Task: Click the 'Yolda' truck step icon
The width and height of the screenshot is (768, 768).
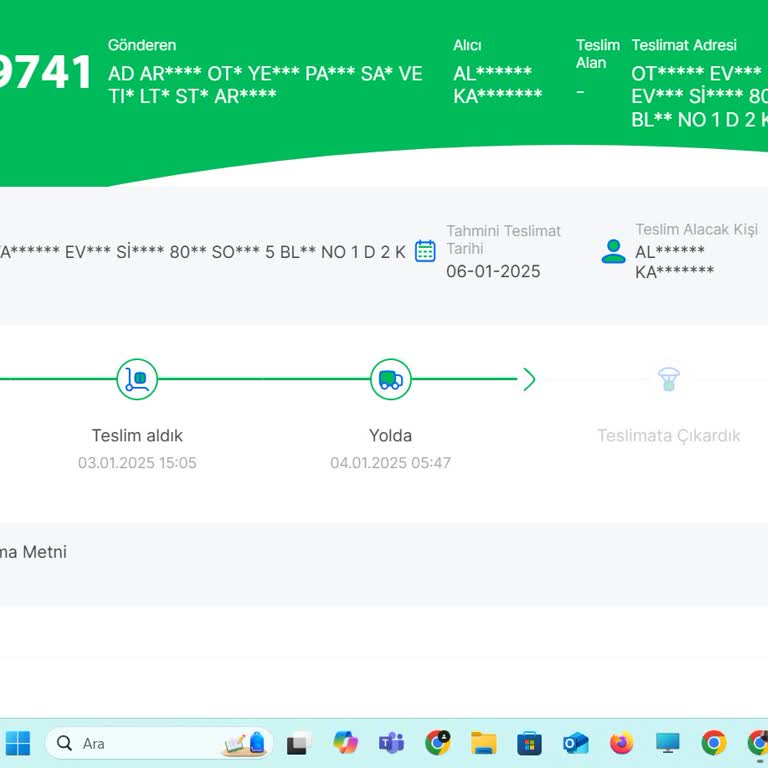Action: 390,379
